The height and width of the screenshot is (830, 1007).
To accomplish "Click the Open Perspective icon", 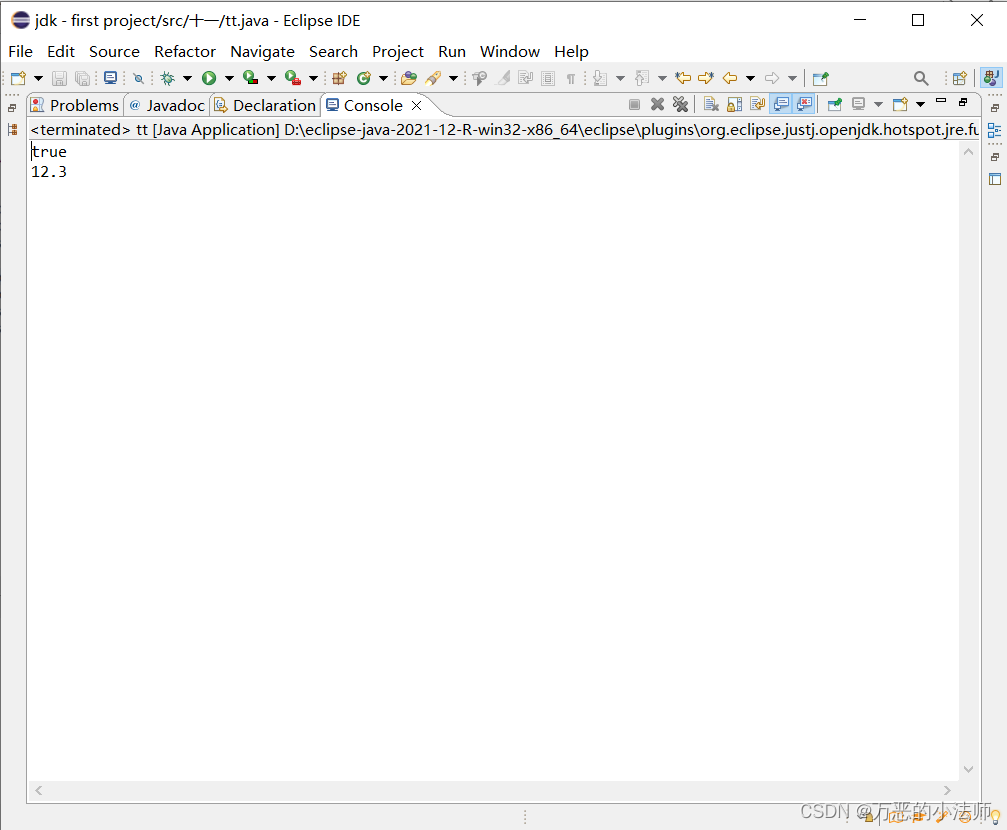I will tap(959, 78).
